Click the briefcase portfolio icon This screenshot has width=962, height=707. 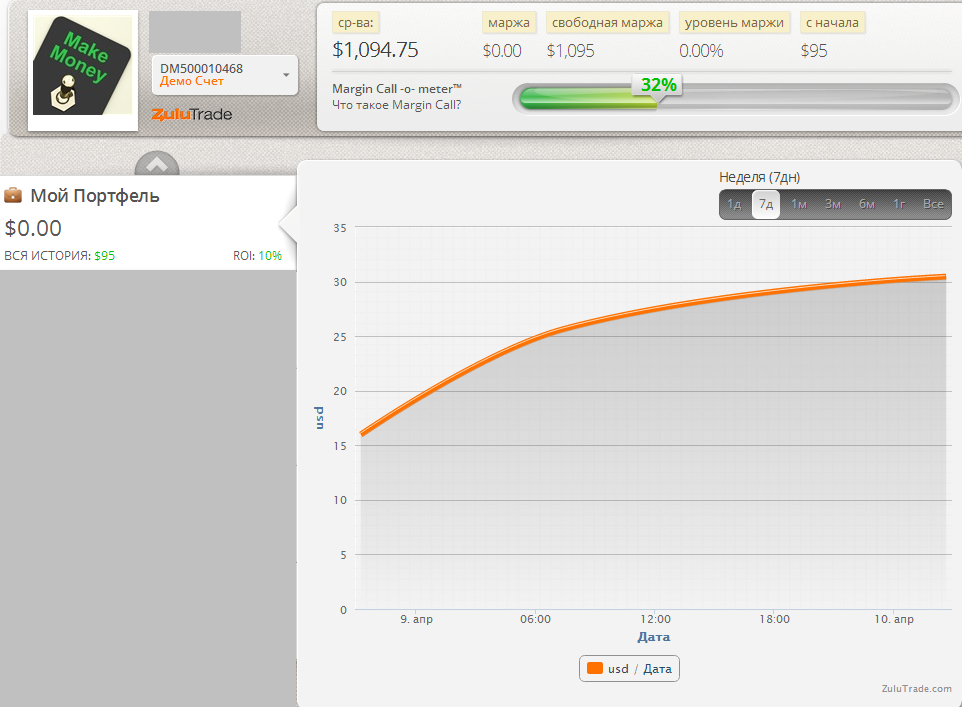click(13, 196)
